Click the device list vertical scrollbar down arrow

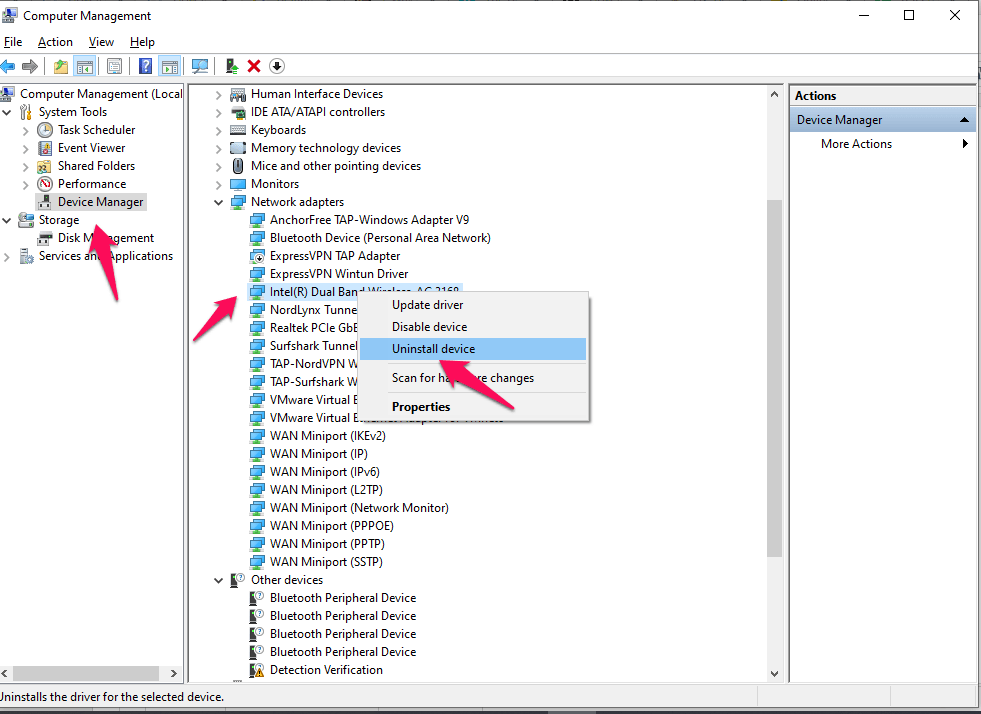pyautogui.click(x=775, y=674)
